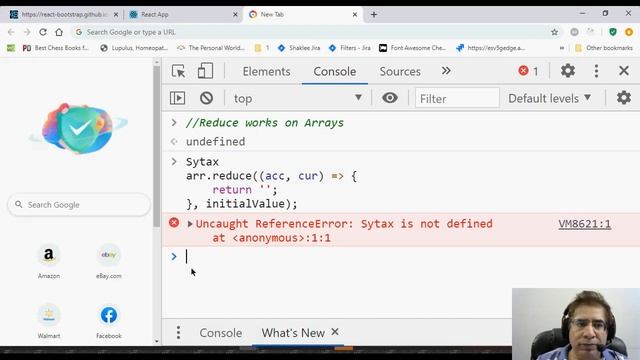Screen dimensions: 640x360
Task: Open the Default levels dropdown
Action: 549,98
